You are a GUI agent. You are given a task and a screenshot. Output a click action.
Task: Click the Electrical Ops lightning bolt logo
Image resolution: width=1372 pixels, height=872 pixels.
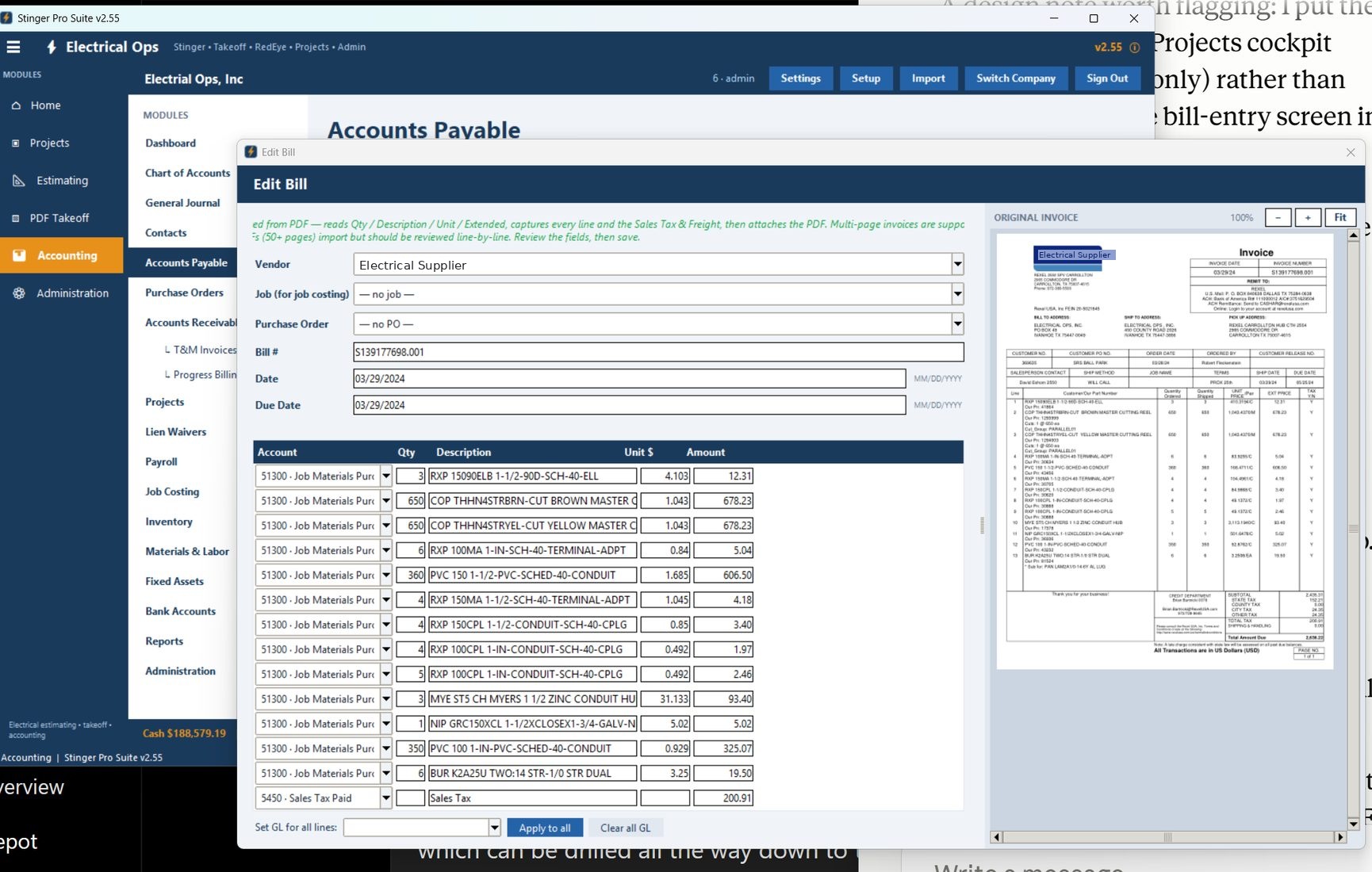52,47
